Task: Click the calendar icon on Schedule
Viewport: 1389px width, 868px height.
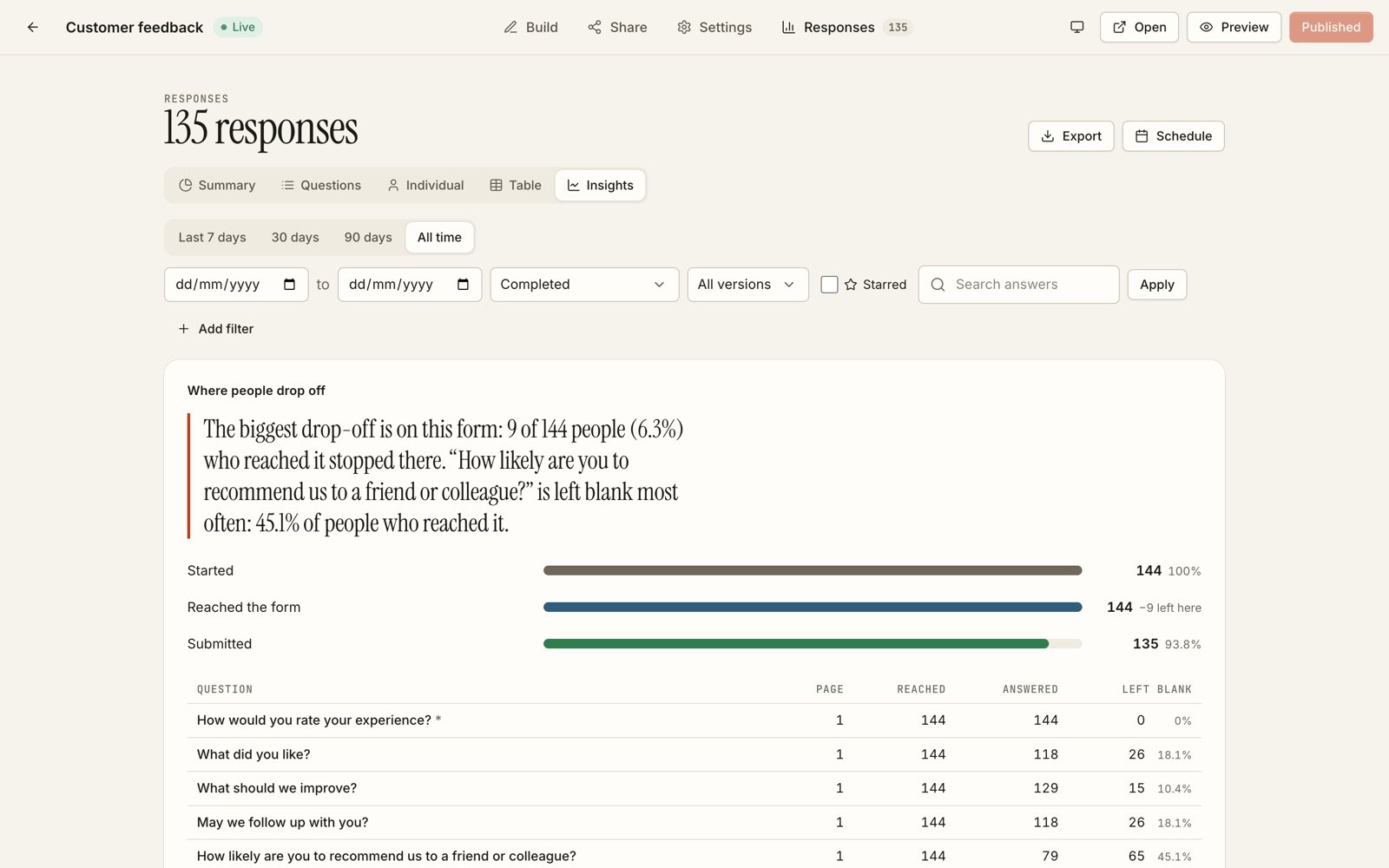Action: [1142, 136]
